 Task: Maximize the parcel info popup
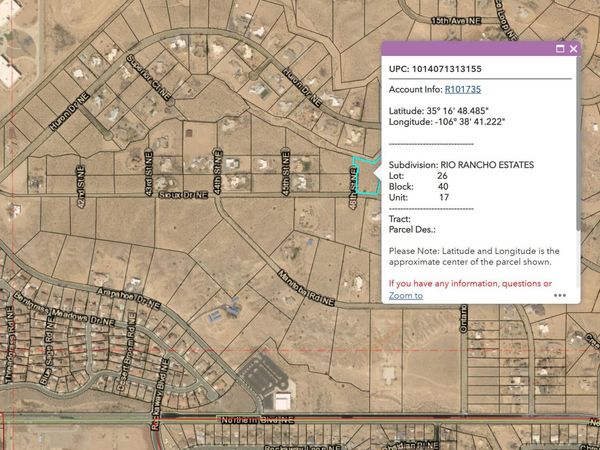pyautogui.click(x=560, y=49)
